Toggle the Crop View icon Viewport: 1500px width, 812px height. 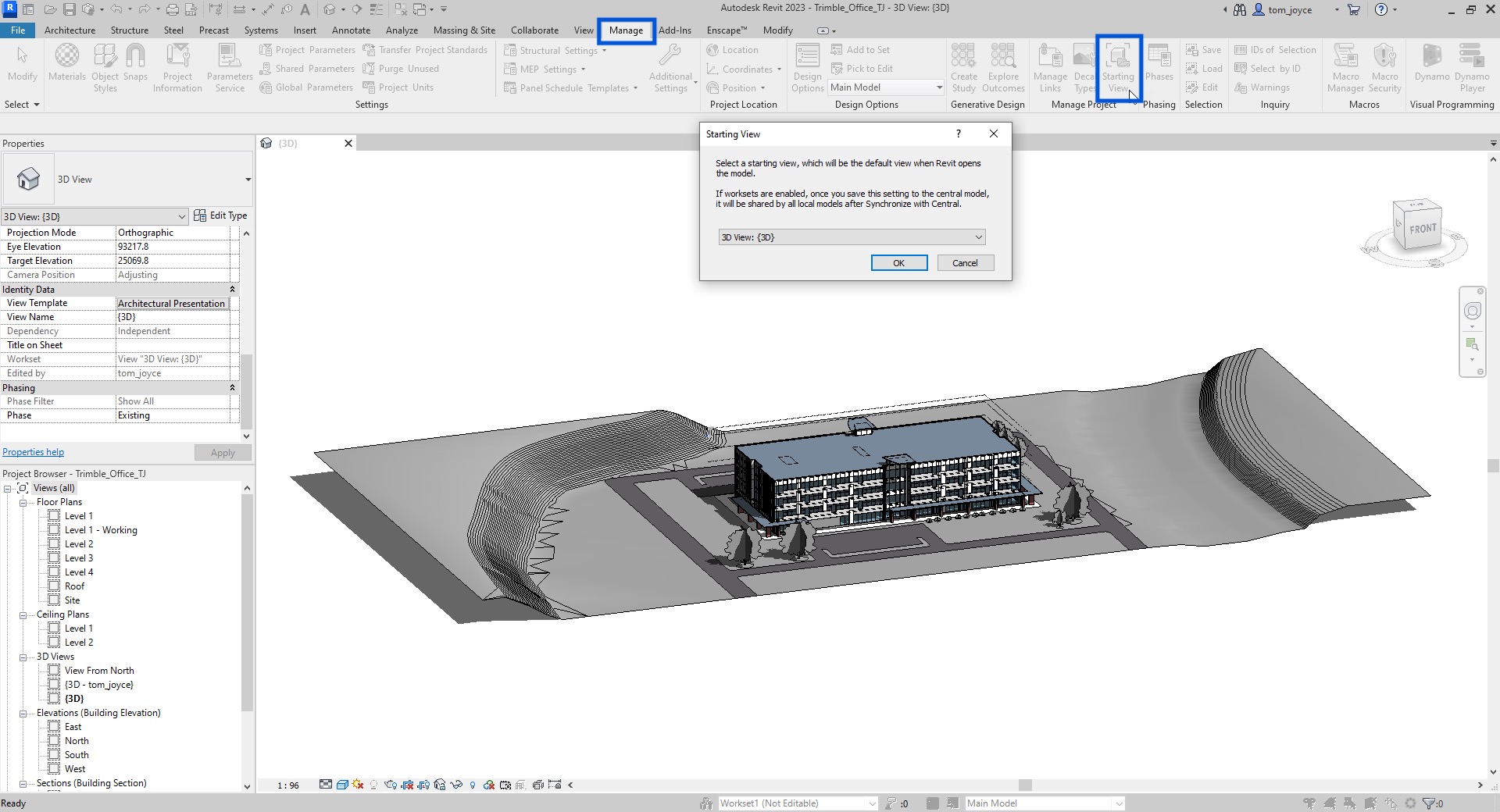[407, 785]
